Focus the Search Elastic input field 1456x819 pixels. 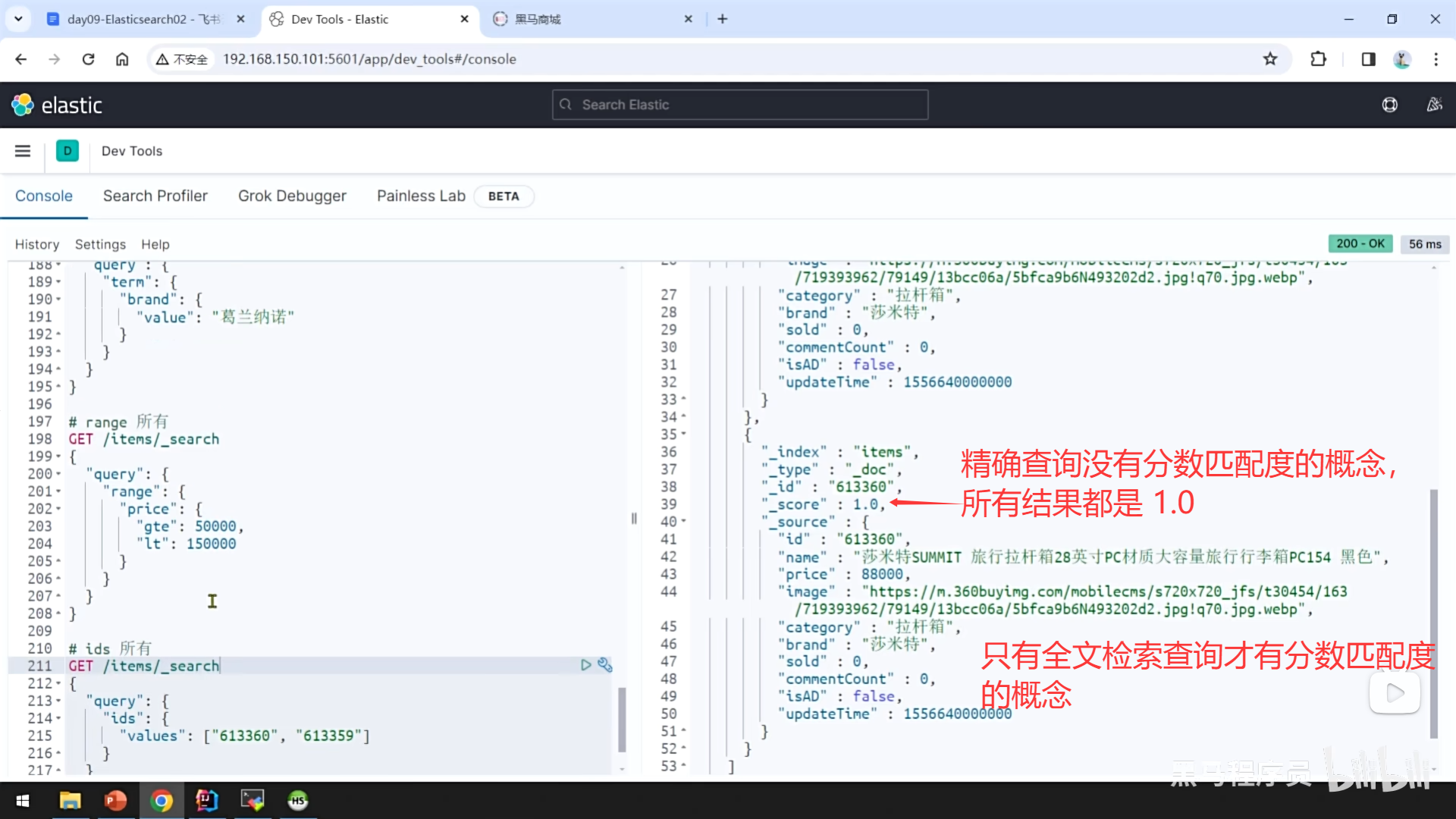click(x=740, y=105)
